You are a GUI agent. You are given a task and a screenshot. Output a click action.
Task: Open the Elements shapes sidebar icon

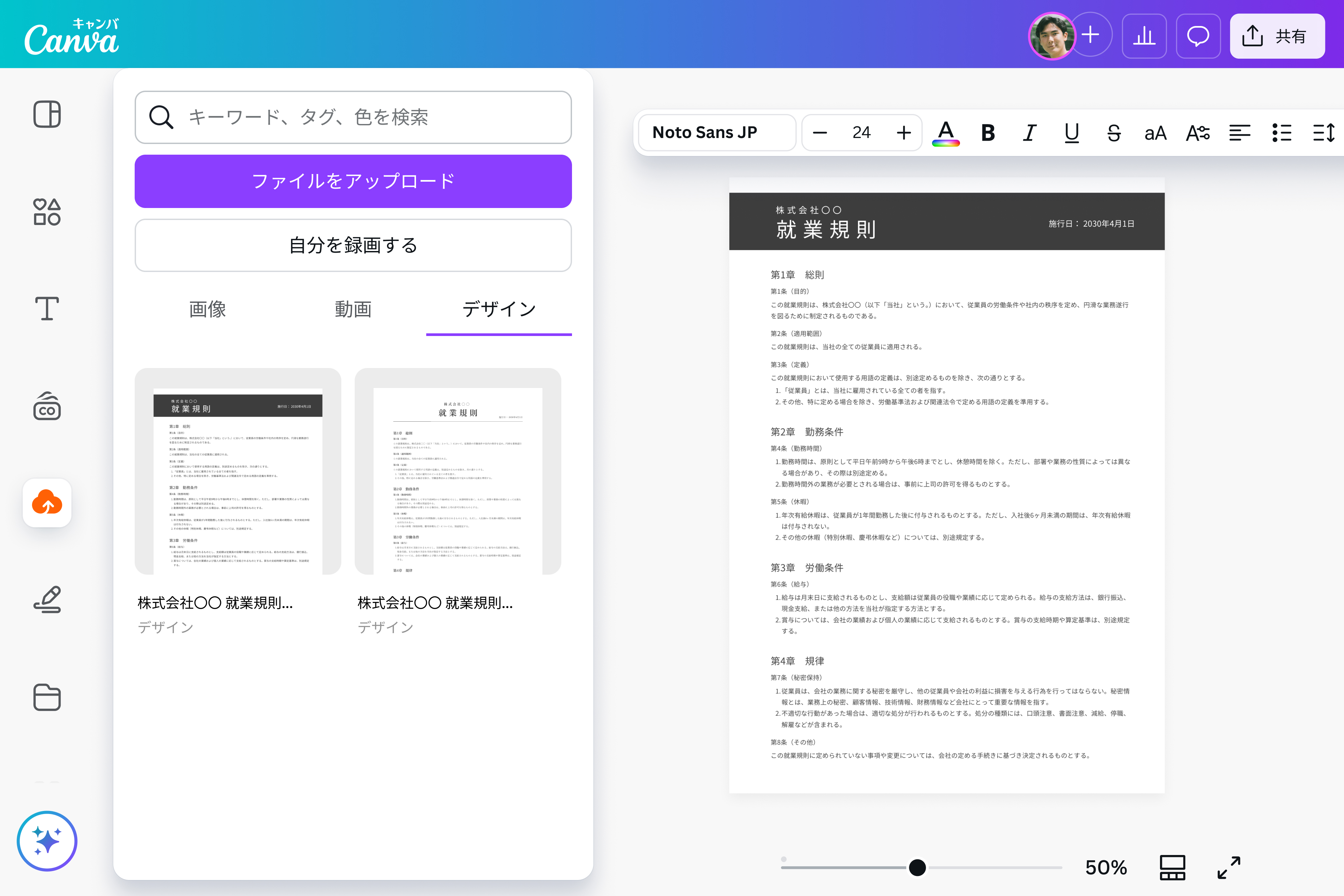tap(47, 211)
